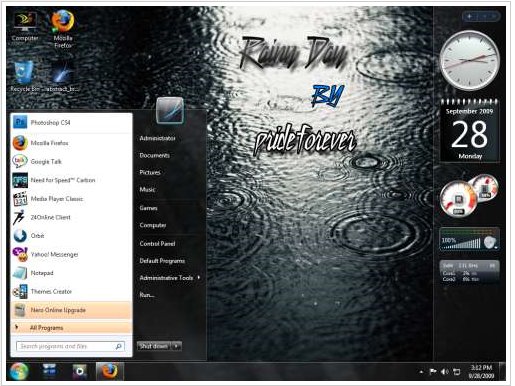515x386 pixels.
Task: Click the search magnifier icon
Action: point(118,346)
